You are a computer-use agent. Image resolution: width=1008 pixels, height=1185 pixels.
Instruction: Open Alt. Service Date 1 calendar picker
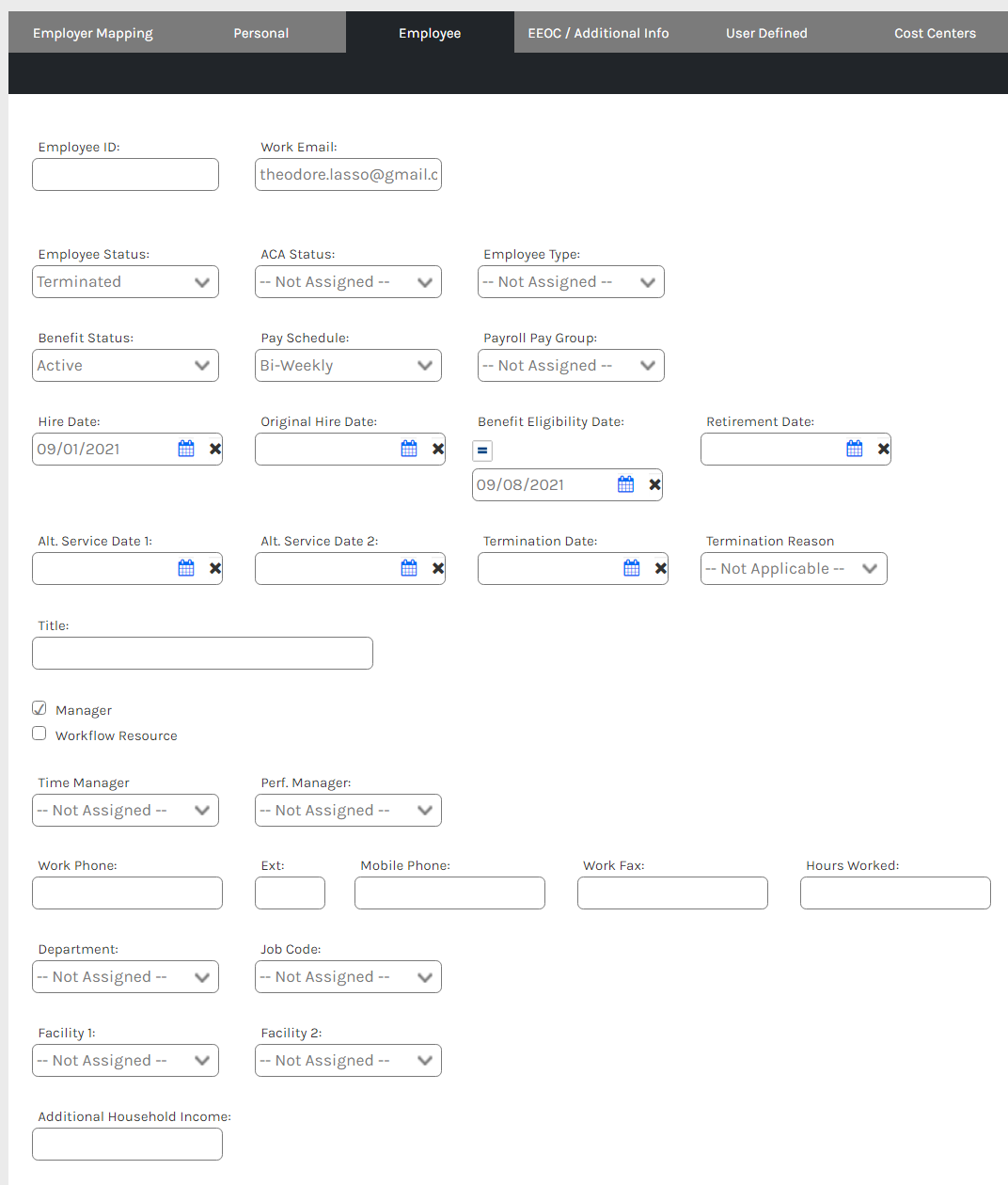pyautogui.click(x=186, y=568)
